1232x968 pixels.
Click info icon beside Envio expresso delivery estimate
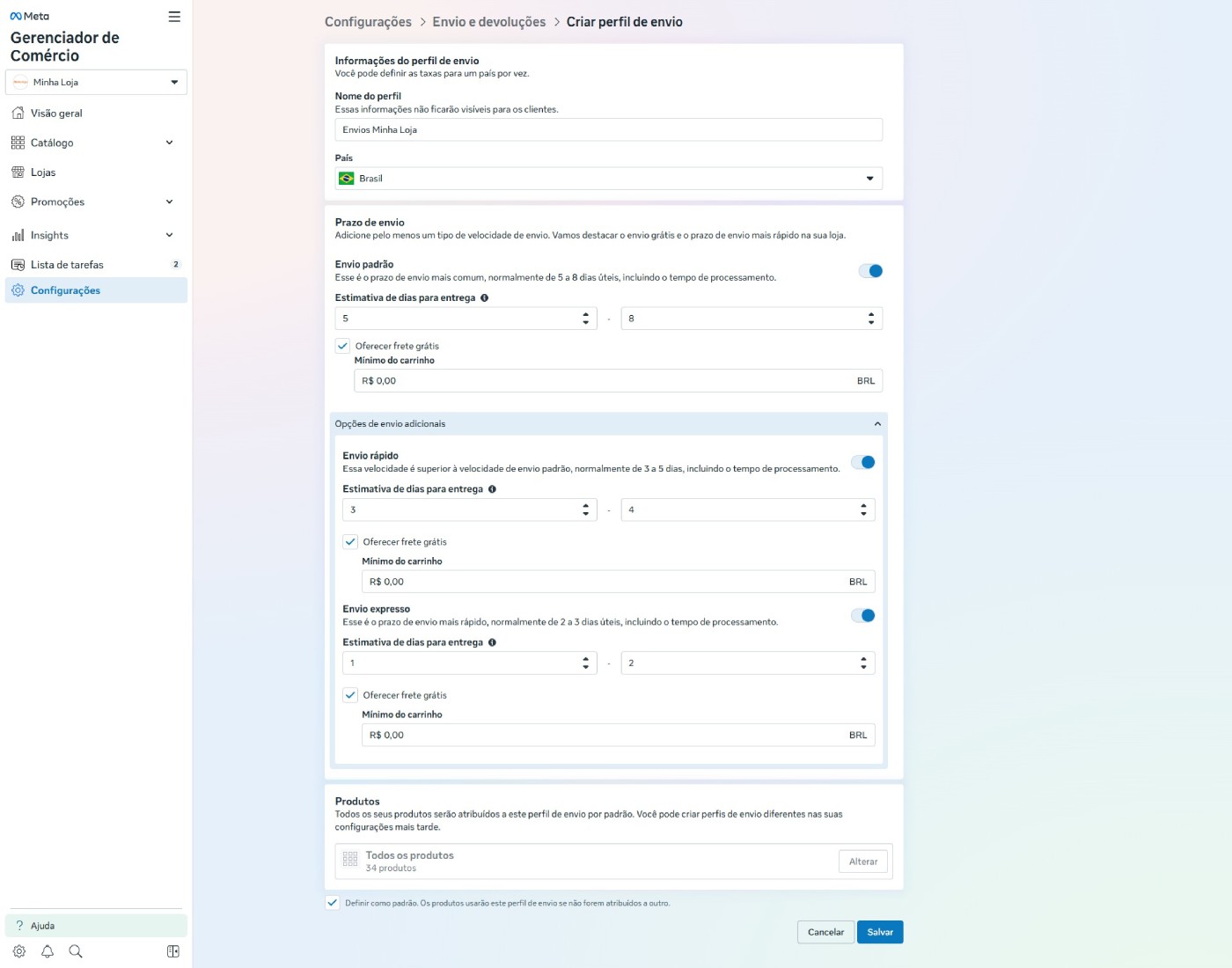[492, 642]
